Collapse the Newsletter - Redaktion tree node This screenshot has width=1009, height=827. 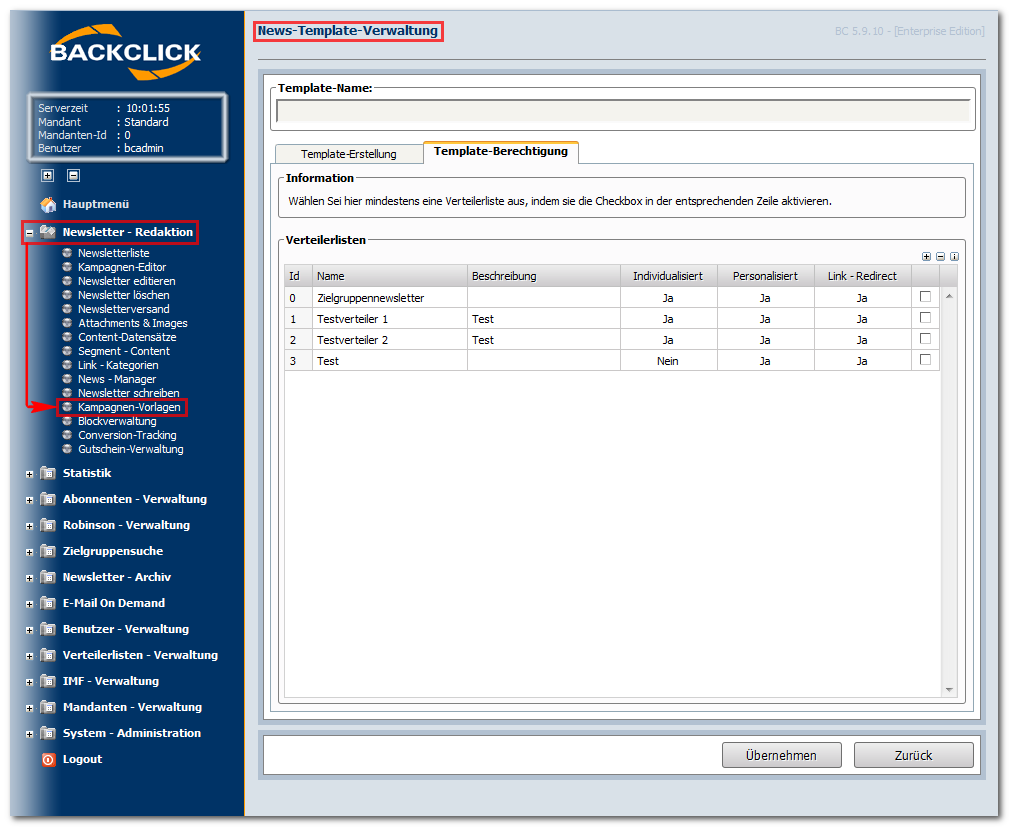coord(30,233)
